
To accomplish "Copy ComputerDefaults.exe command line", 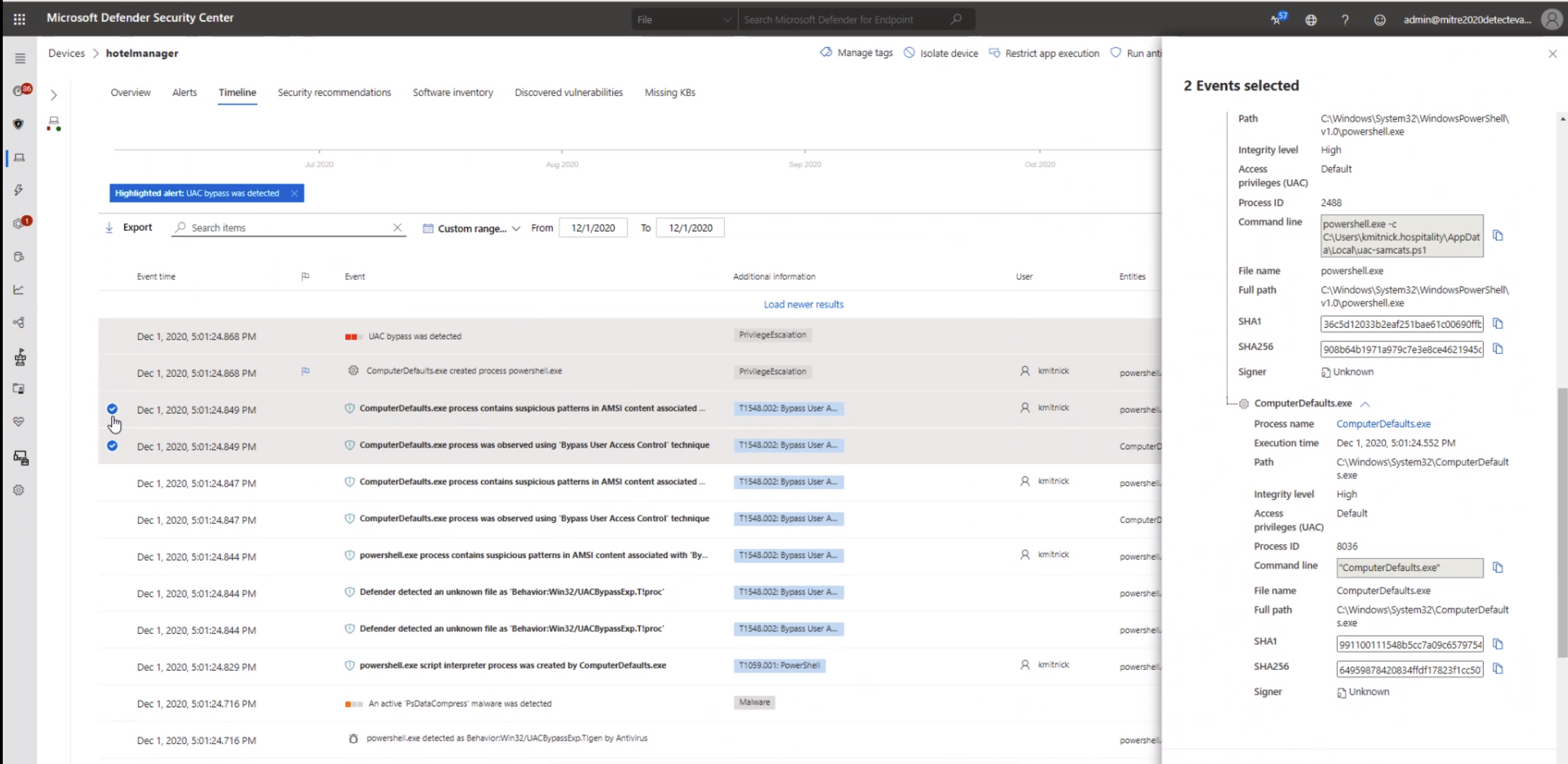I will 1498,568.
